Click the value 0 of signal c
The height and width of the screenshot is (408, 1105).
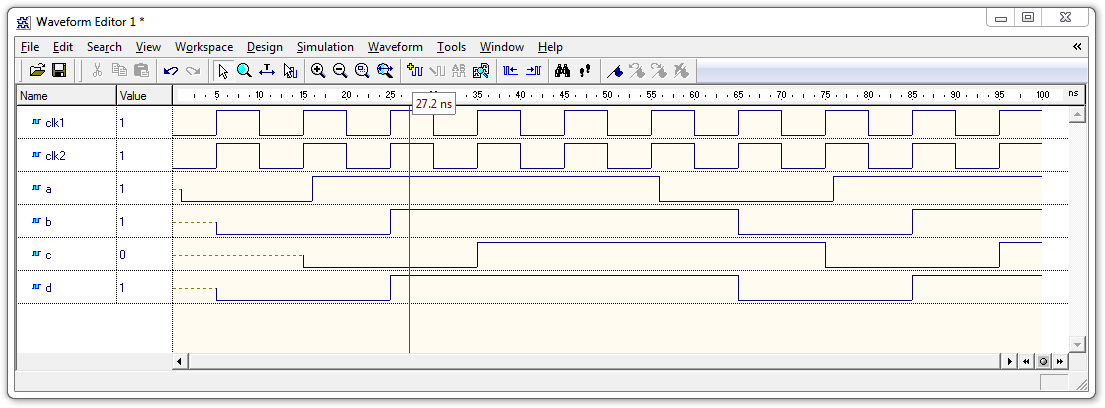(123, 254)
